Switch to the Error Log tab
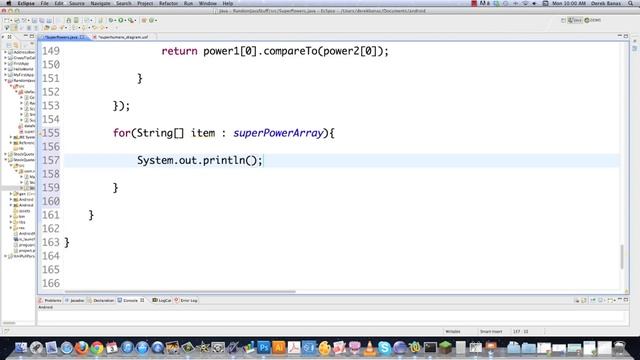This screenshot has height=360, width=640. [x=187, y=300]
